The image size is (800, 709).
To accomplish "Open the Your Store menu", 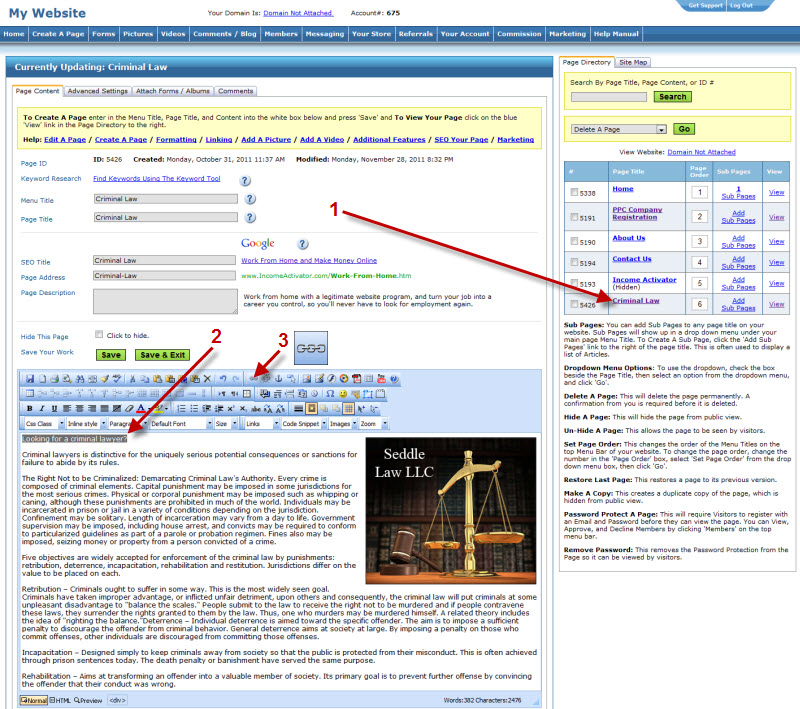I will tap(371, 34).
